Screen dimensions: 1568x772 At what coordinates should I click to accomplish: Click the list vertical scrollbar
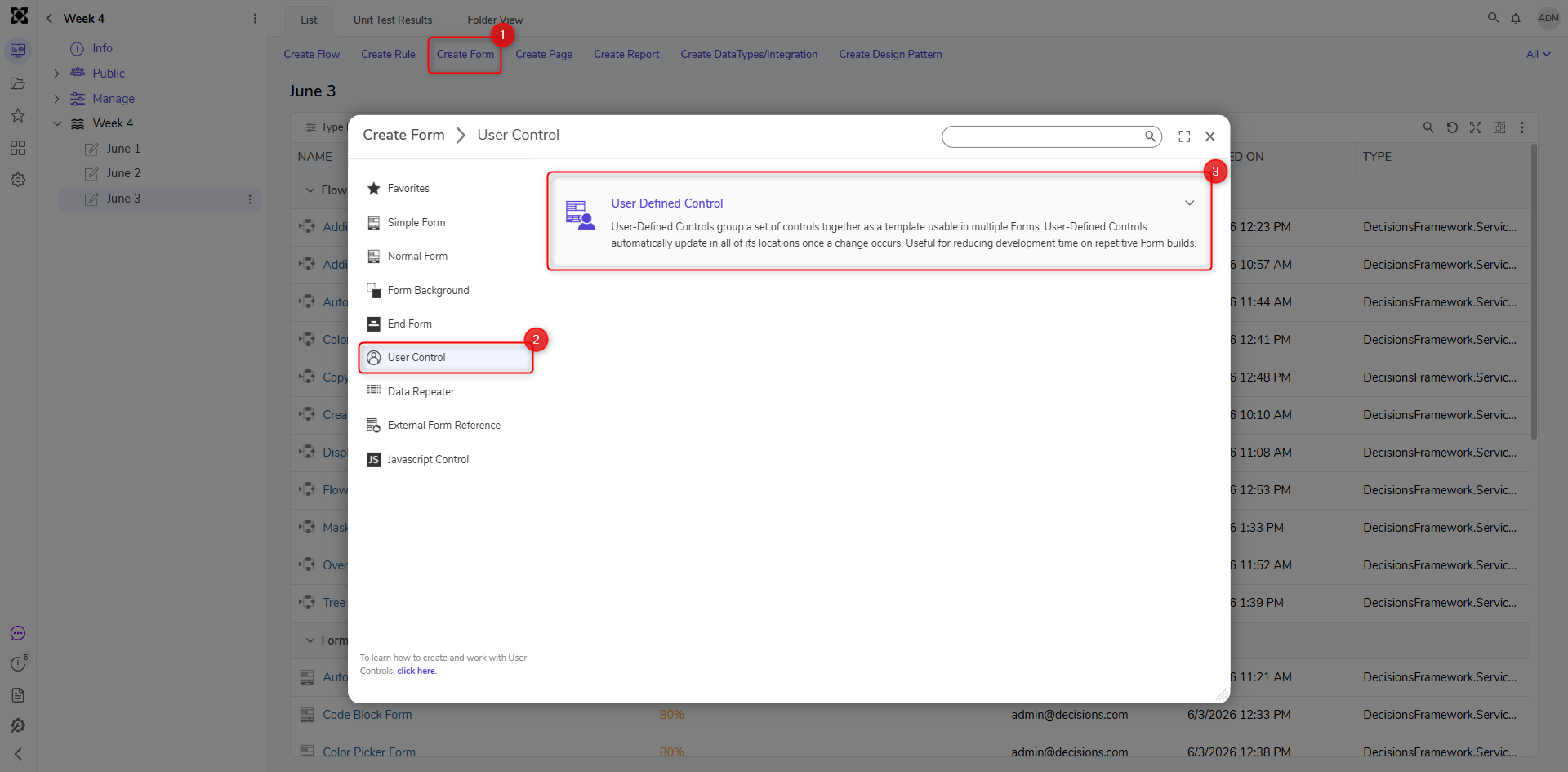tap(1534, 292)
